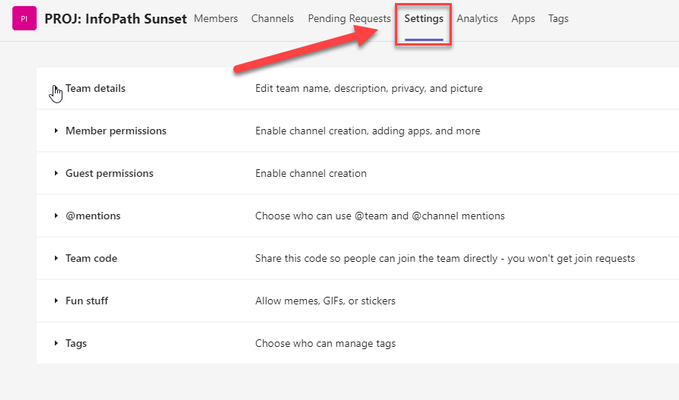This screenshot has height=400, width=679.
Task: Expand the Guest permissions arrow
Action: pyautogui.click(x=56, y=173)
